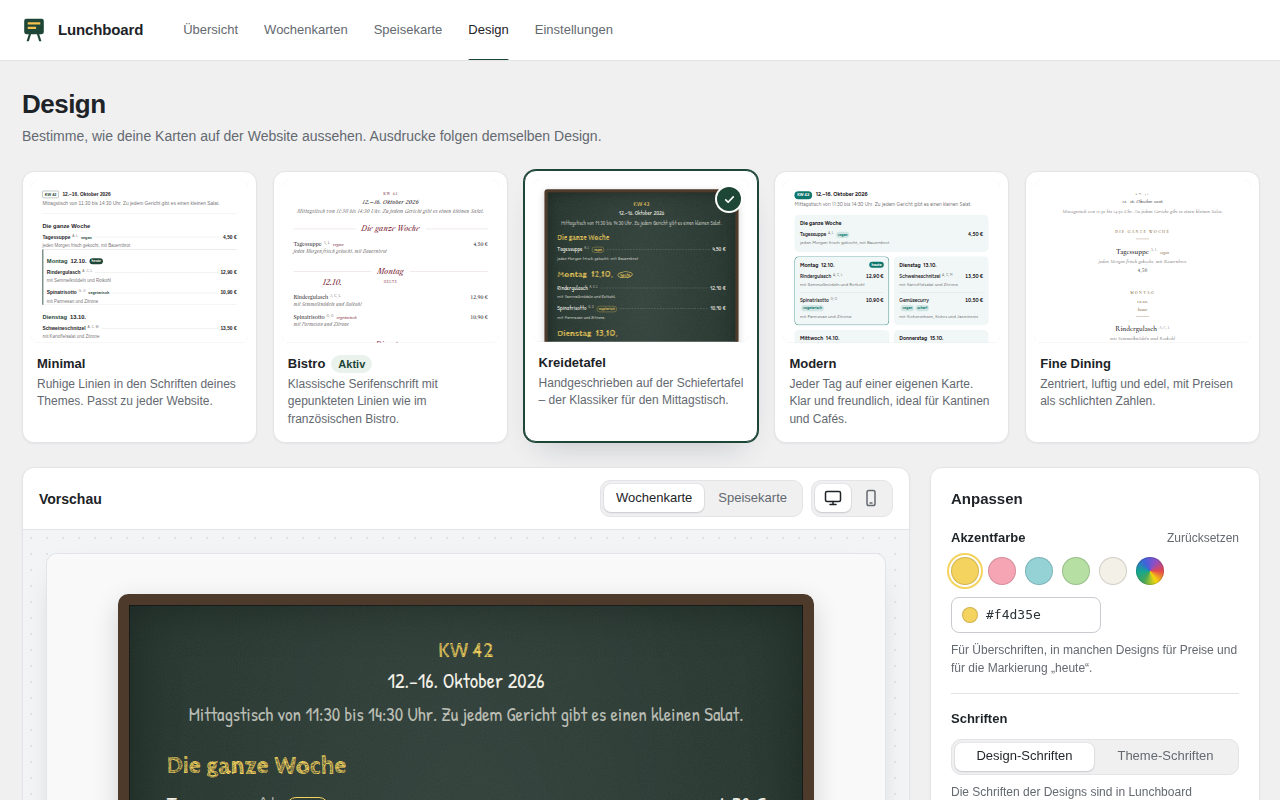Click the Akzentfarbe label

click(988, 538)
